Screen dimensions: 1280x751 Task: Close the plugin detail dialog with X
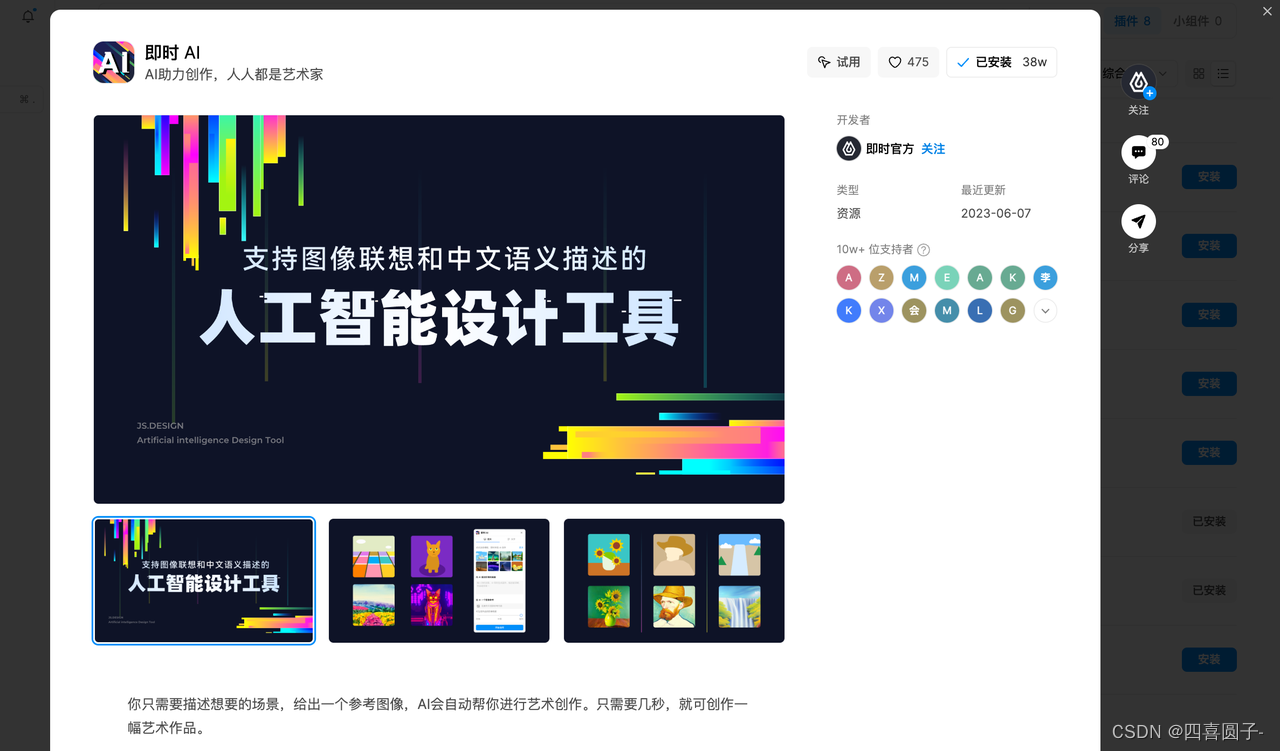1268,11
